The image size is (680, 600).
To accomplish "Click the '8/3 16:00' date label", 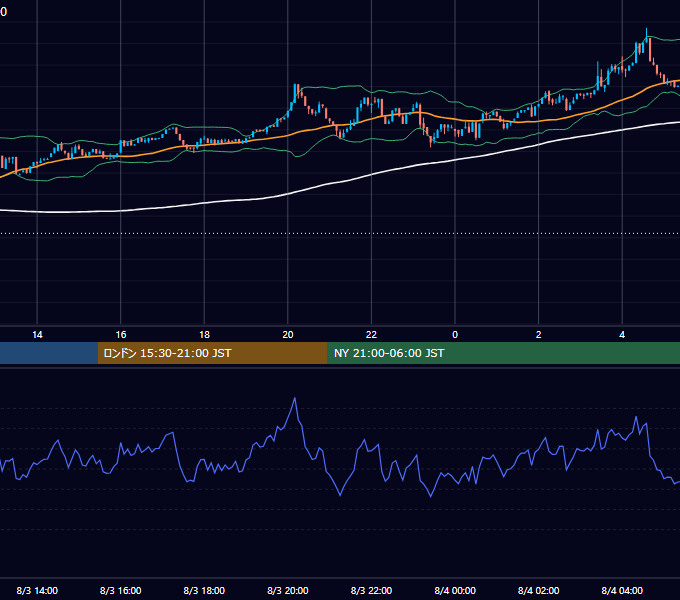I will tap(121, 590).
